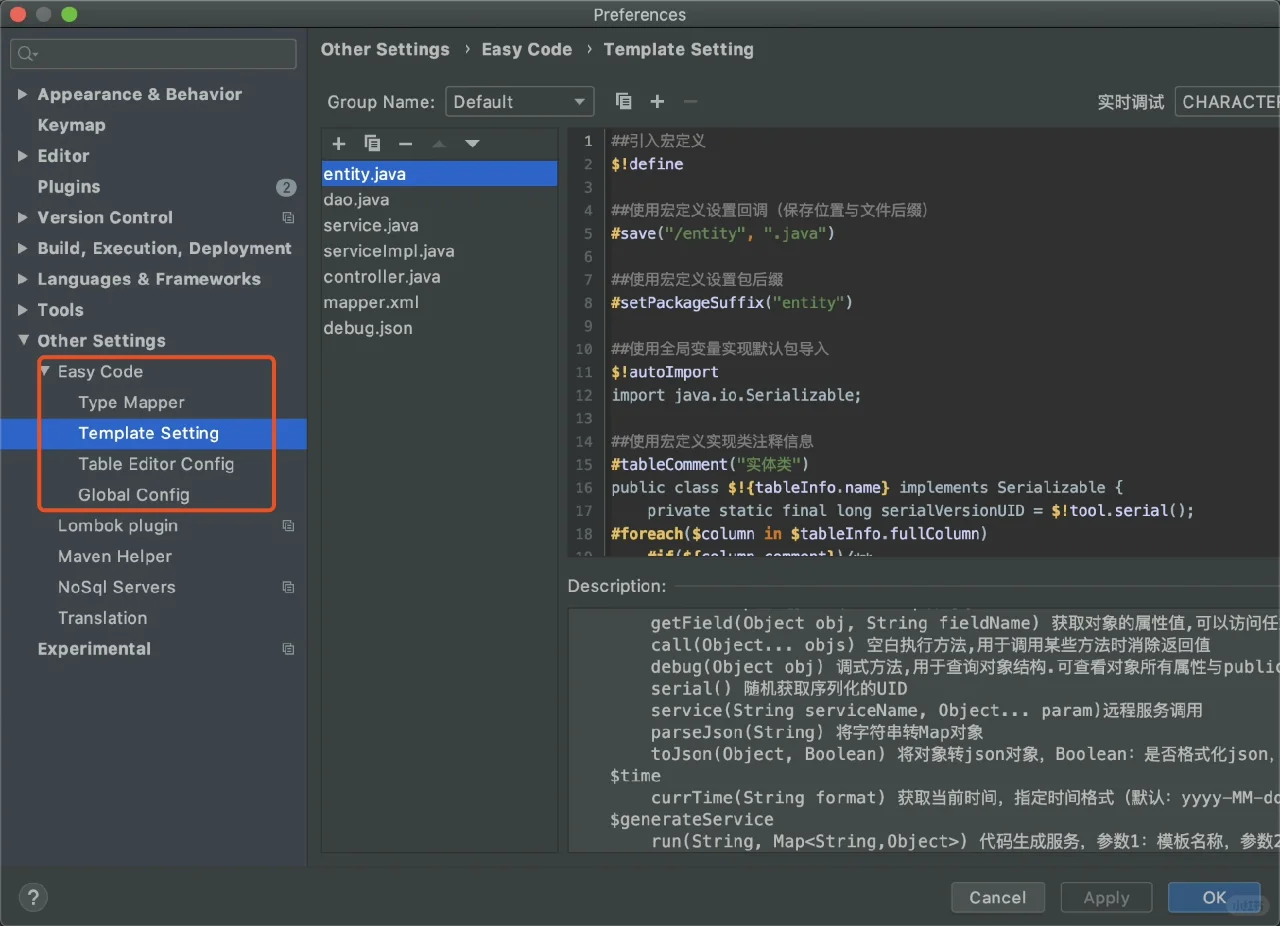
Task: Click the Easy Code breadcrumb
Action: coord(527,50)
